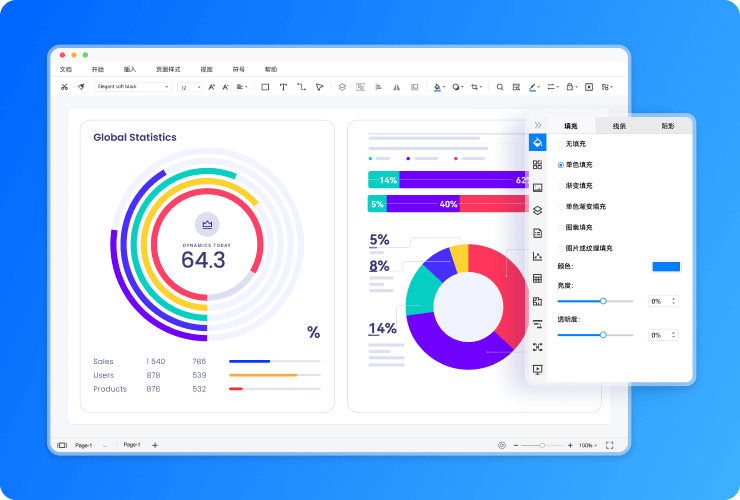Select the 无填充 no-fill radio option
740x500 pixels.
[561, 144]
